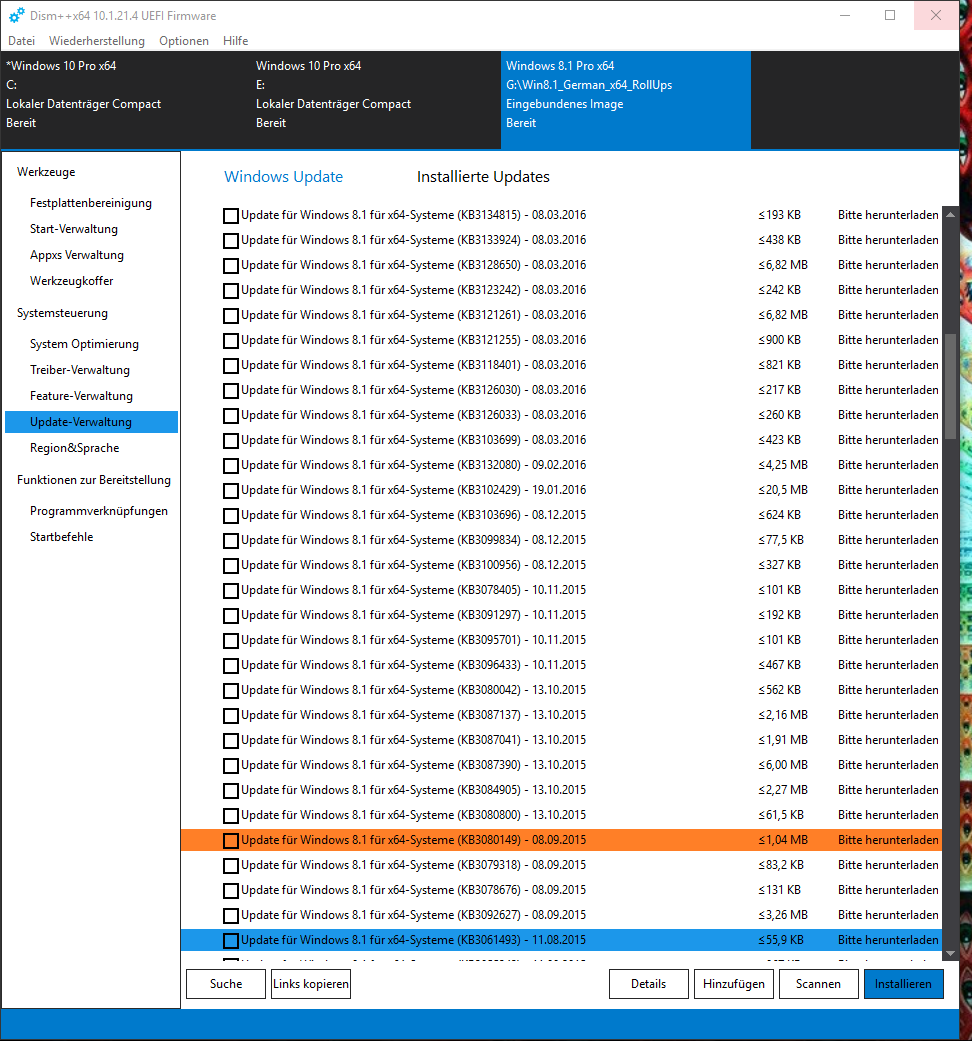This screenshot has width=972, height=1041.
Task: Tick the checkbox for update KB3102429
Action: click(230, 491)
